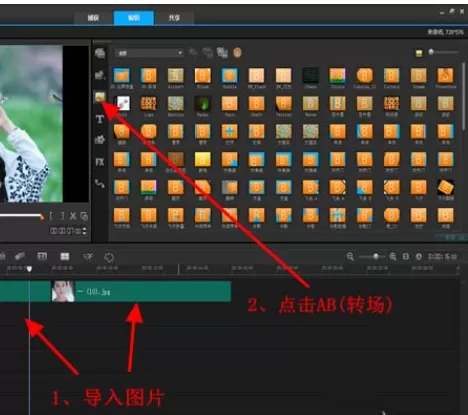Click the Add to Favorites library toolbar icon
The height and width of the screenshot is (415, 468).
193,53
